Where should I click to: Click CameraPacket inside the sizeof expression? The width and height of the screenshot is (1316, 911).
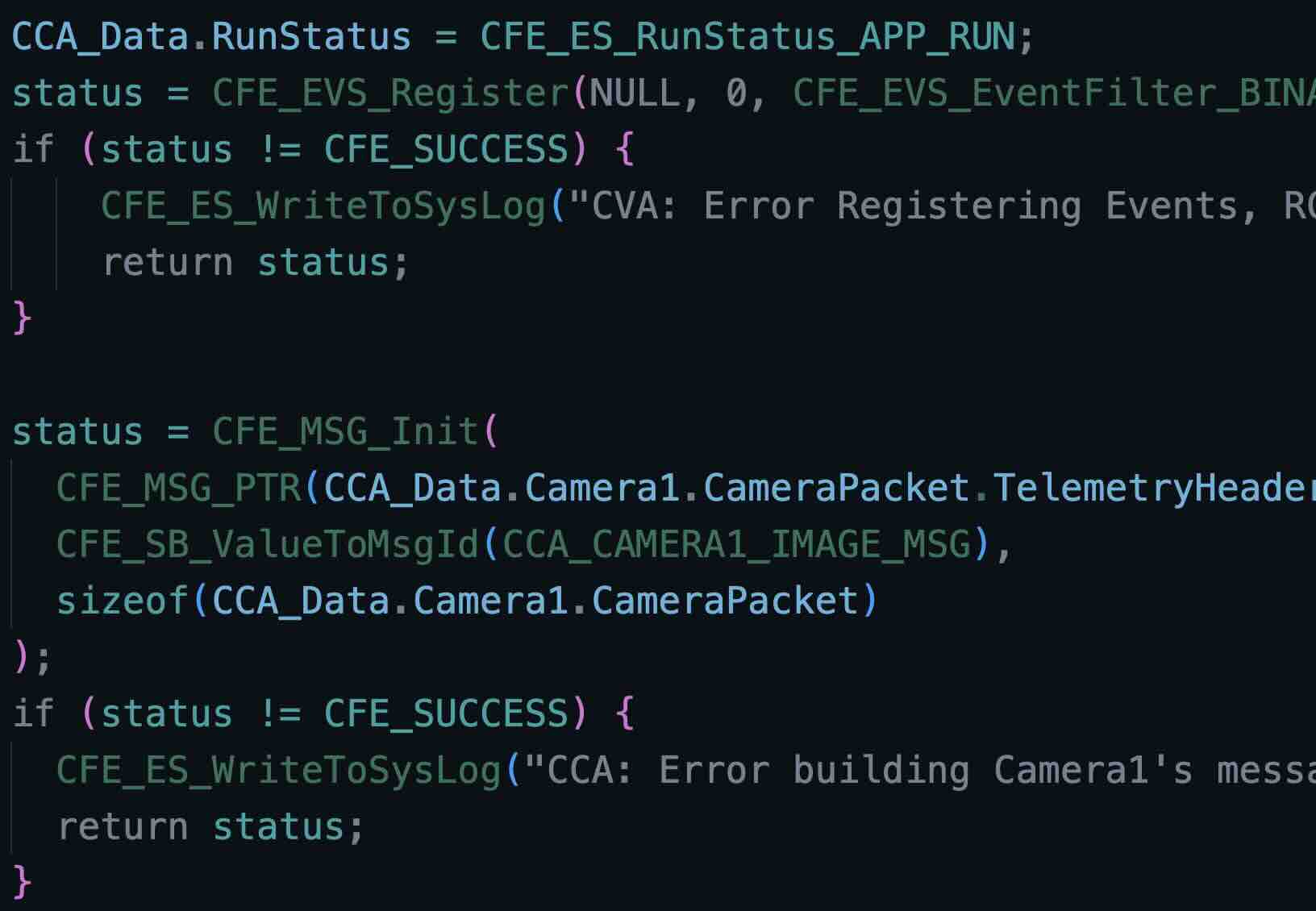coord(726,601)
